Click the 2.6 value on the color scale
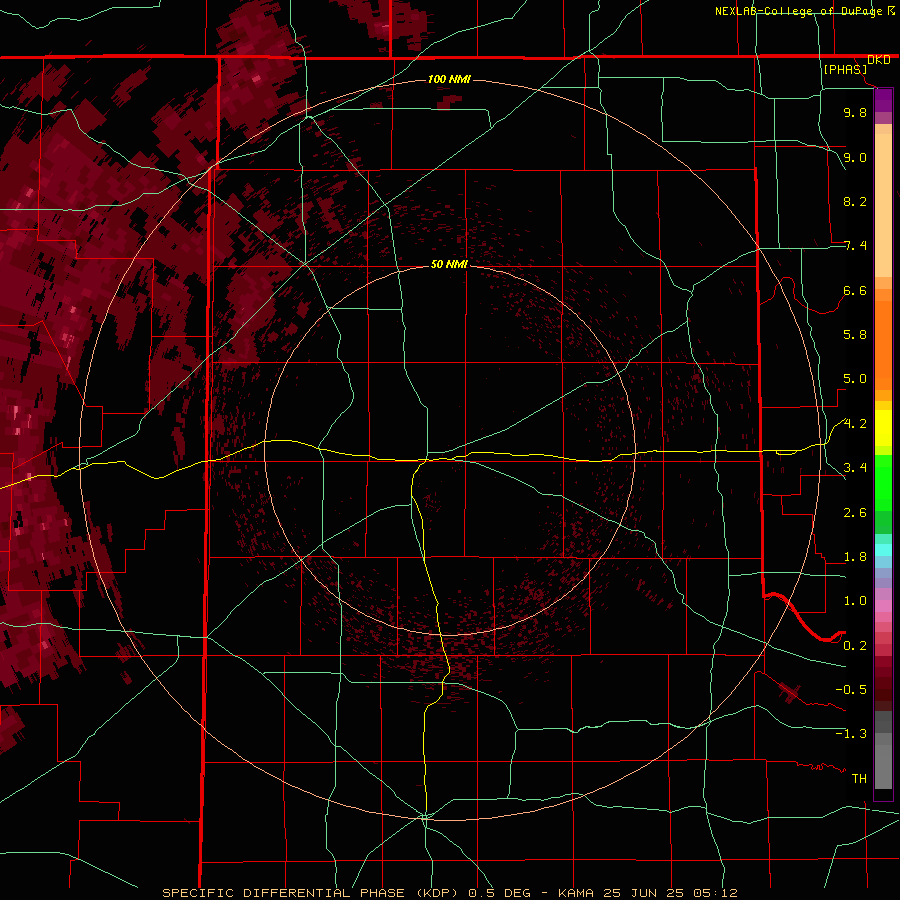The width and height of the screenshot is (900, 900). pos(855,513)
